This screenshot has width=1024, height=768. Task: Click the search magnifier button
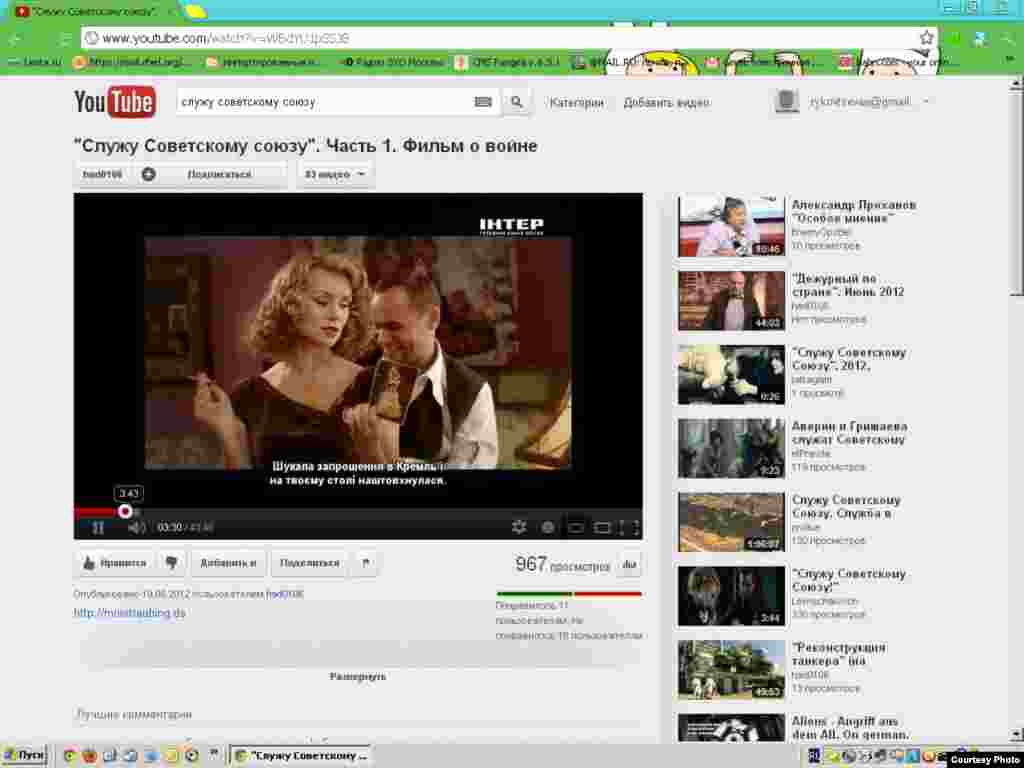click(516, 102)
